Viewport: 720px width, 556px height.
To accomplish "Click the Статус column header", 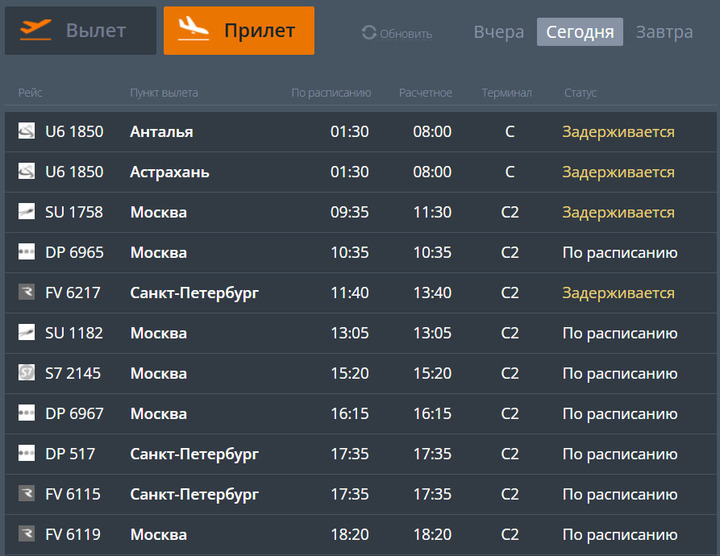I will coord(580,93).
